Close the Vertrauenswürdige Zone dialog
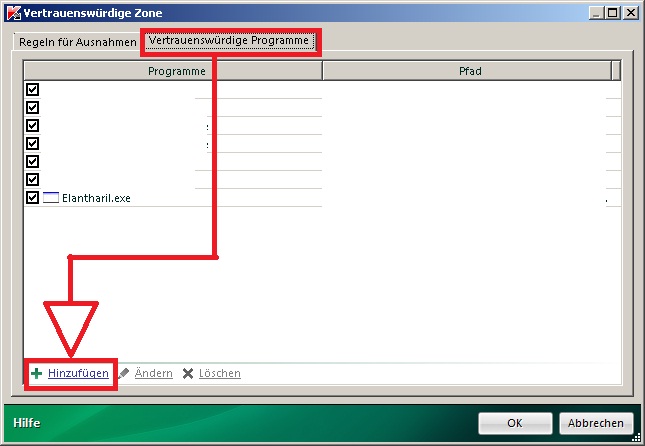The width and height of the screenshot is (645, 446). (x=631, y=12)
